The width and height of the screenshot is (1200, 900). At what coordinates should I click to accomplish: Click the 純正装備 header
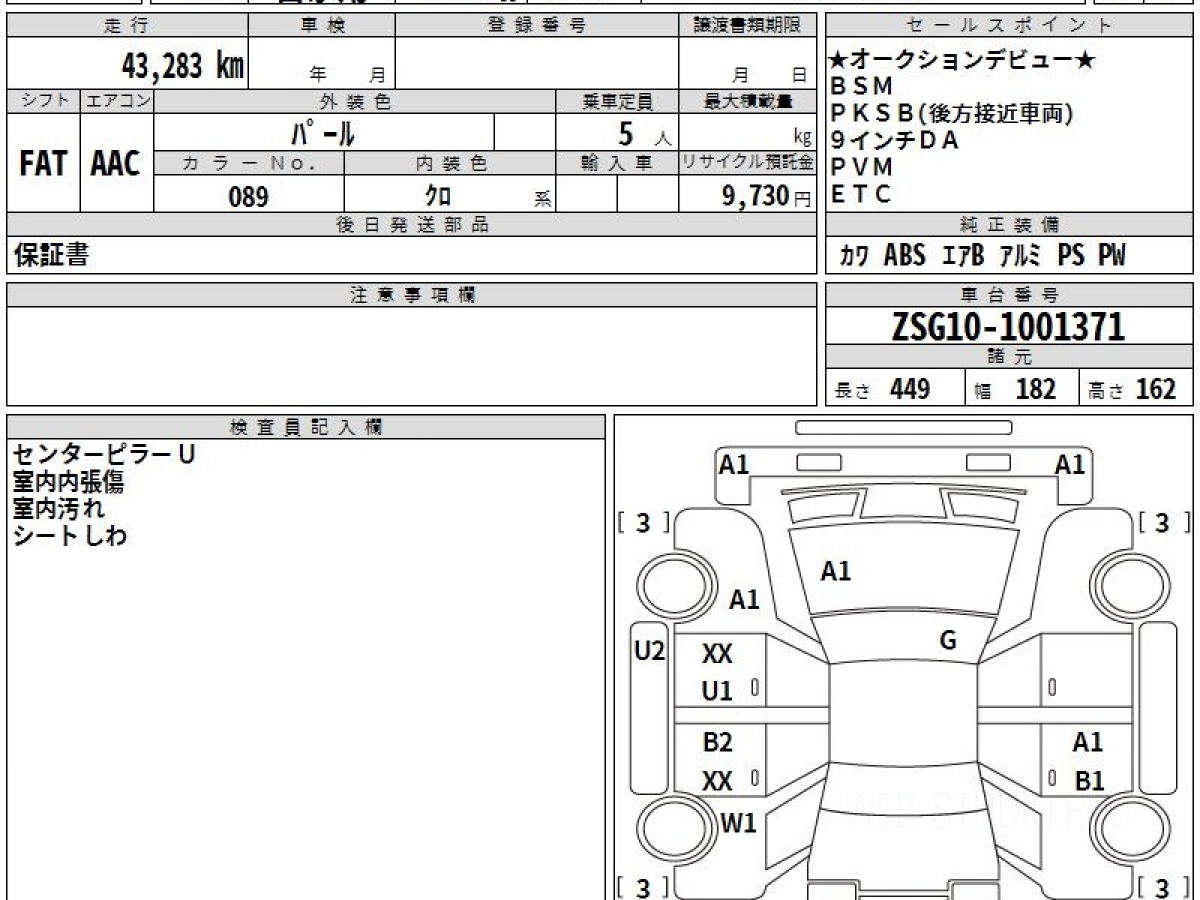[1010, 225]
